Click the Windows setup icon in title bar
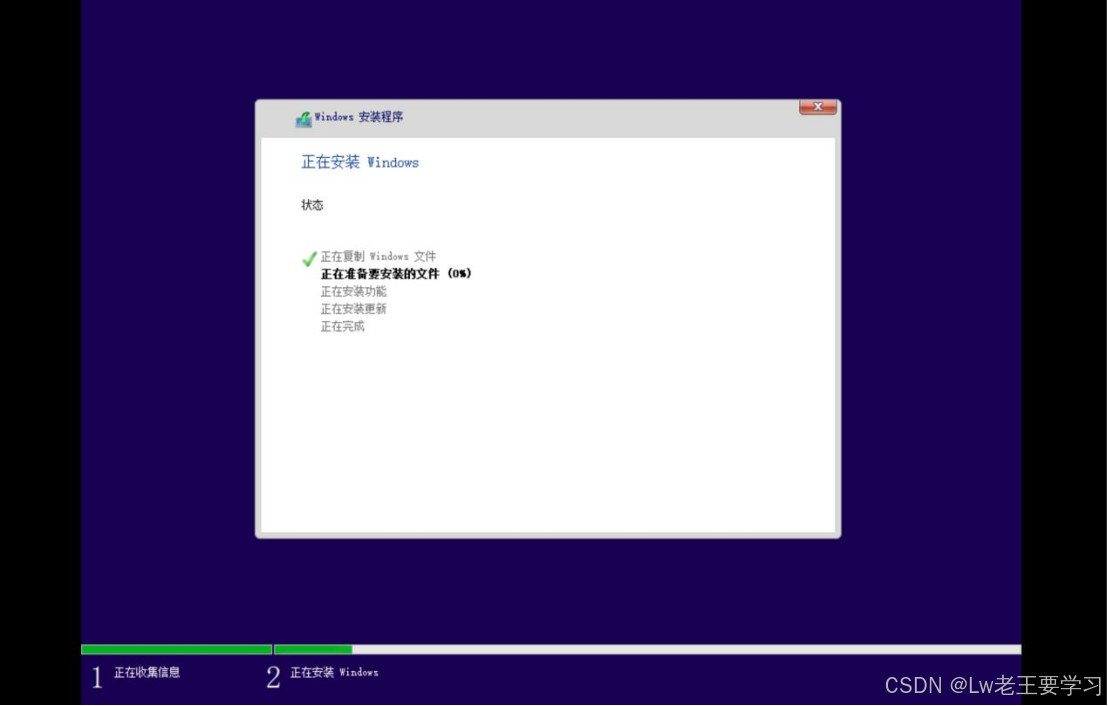The height and width of the screenshot is (706, 1108). 304,119
